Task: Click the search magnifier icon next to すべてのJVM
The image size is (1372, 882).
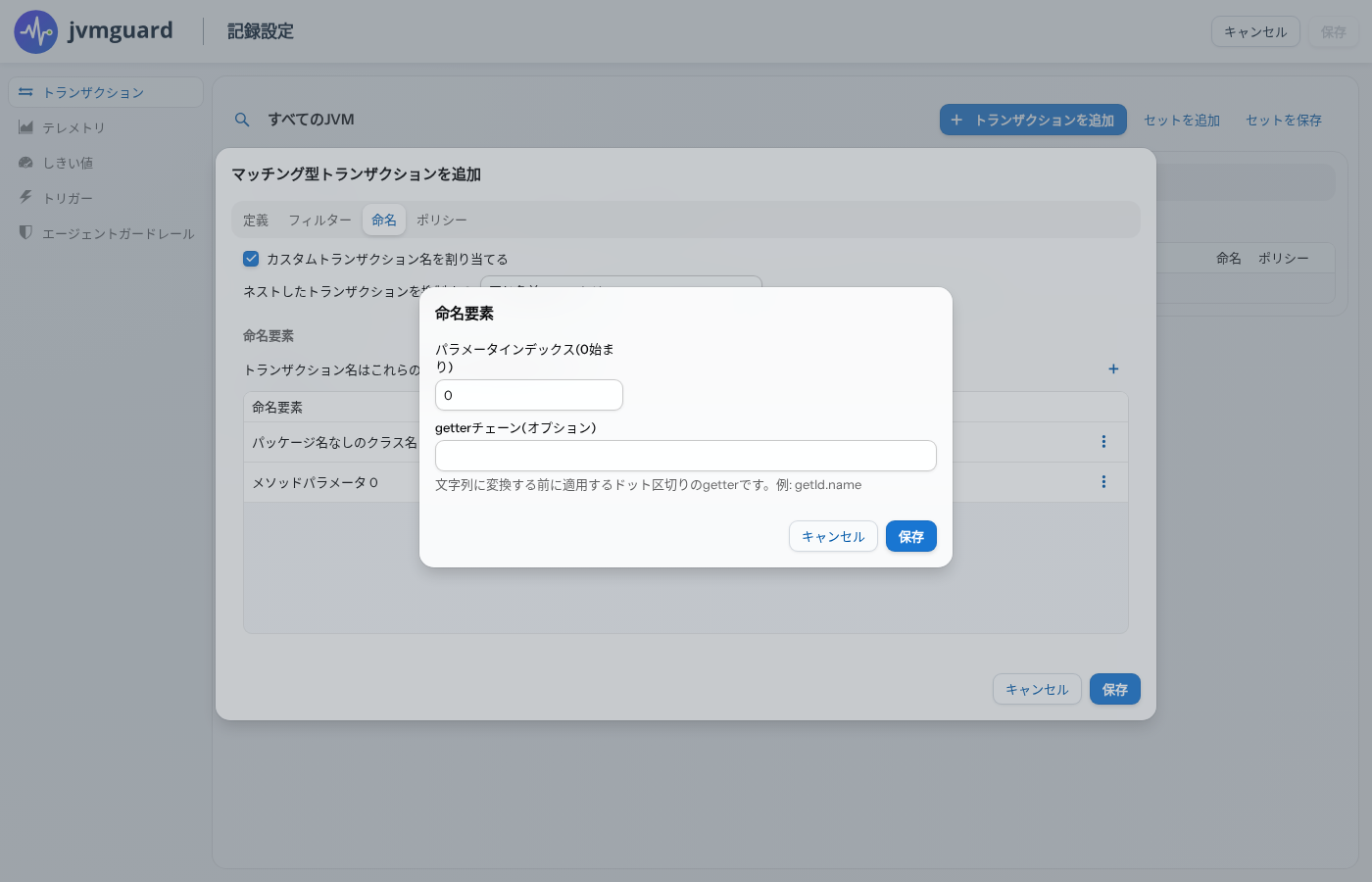Action: click(242, 120)
